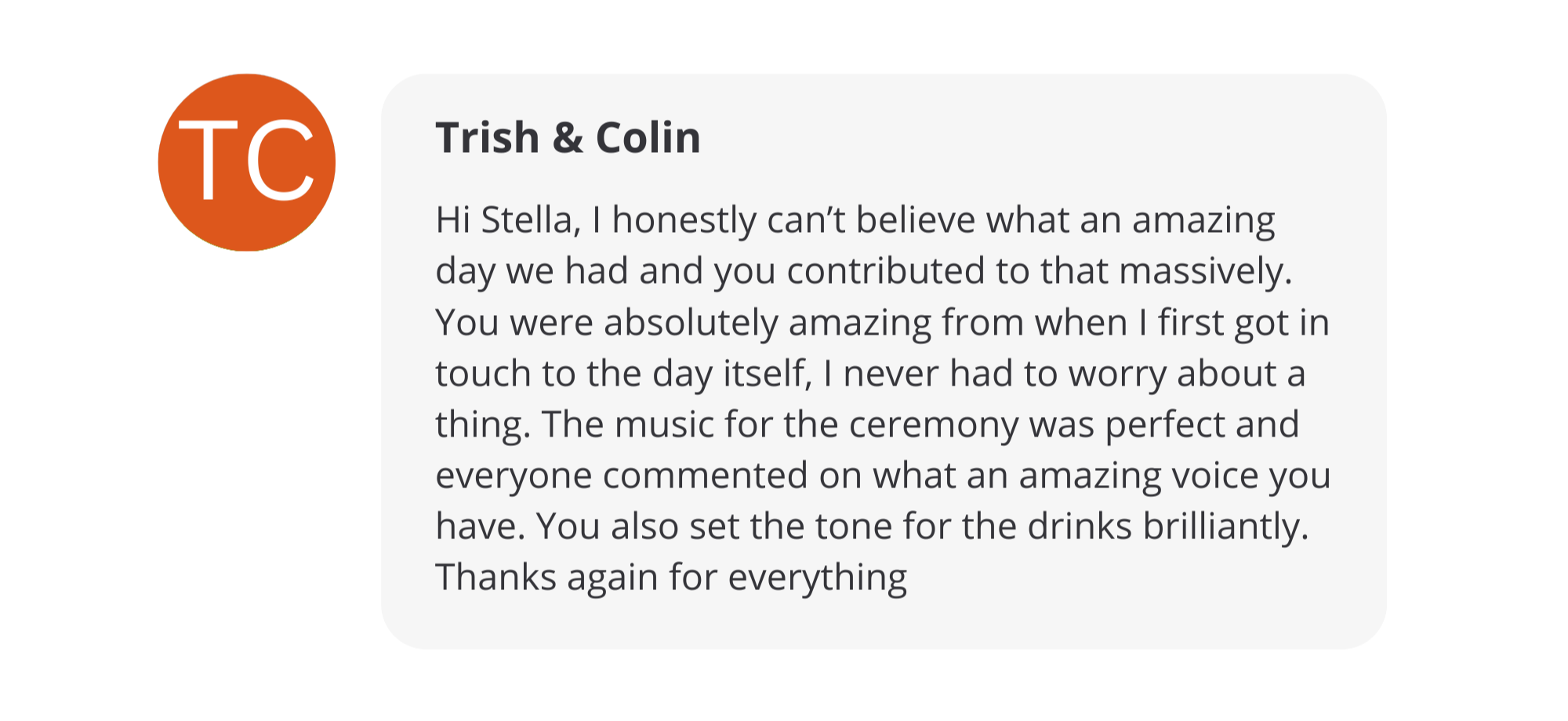Click the ampersand in the reviewer name
The height and width of the screenshot is (721, 1568).
(568, 139)
